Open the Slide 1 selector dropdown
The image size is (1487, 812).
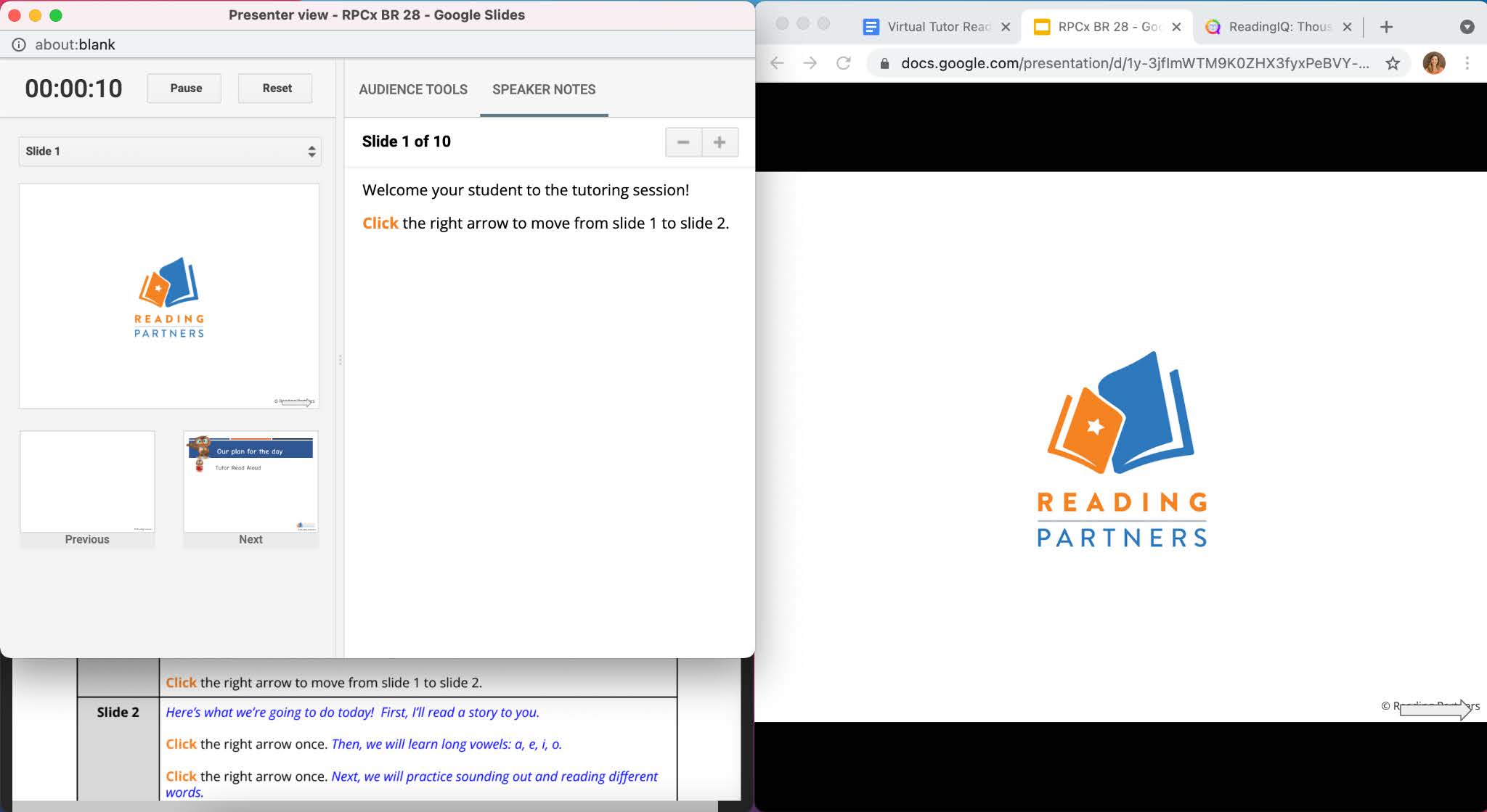[169, 151]
